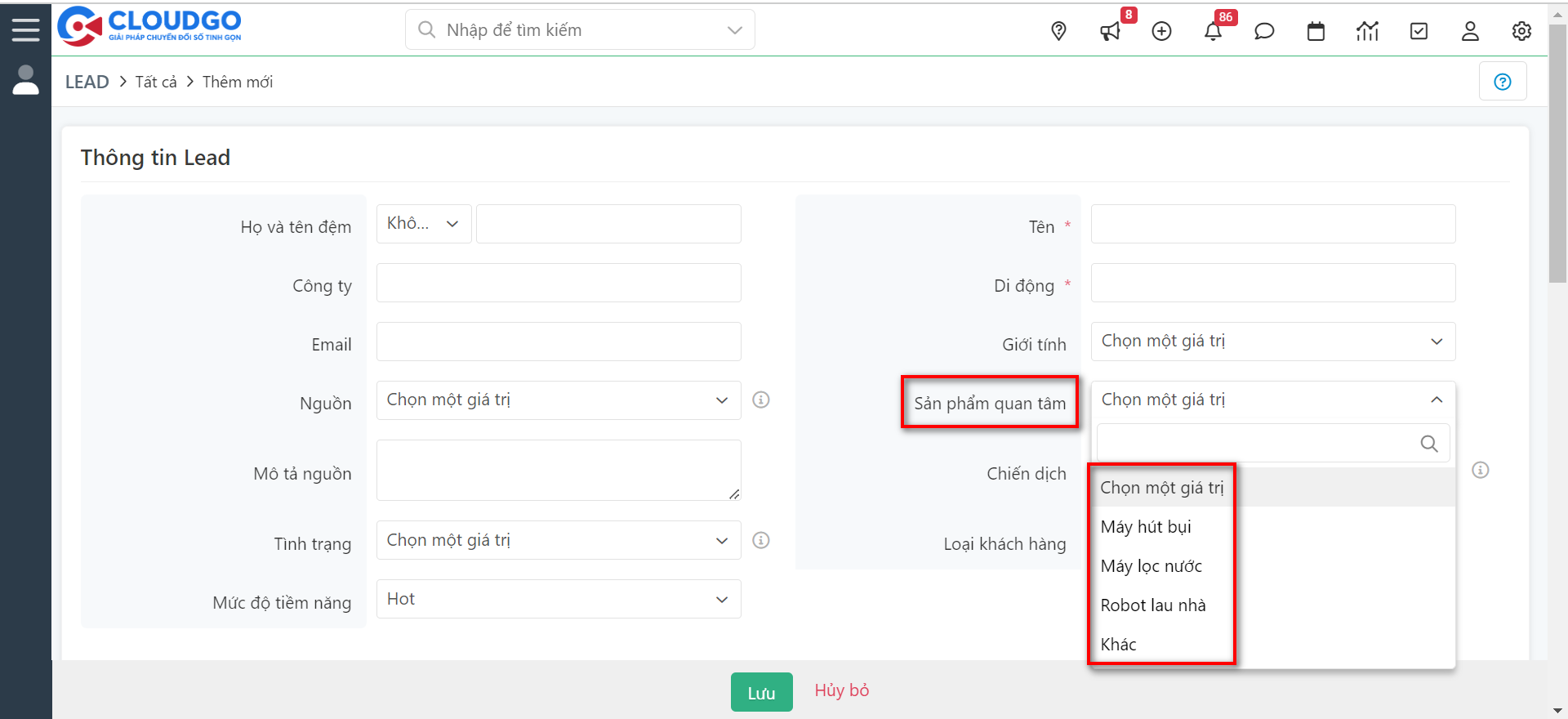The width and height of the screenshot is (1568, 719).
Task: Open the calendar icon
Action: [x=1316, y=31]
